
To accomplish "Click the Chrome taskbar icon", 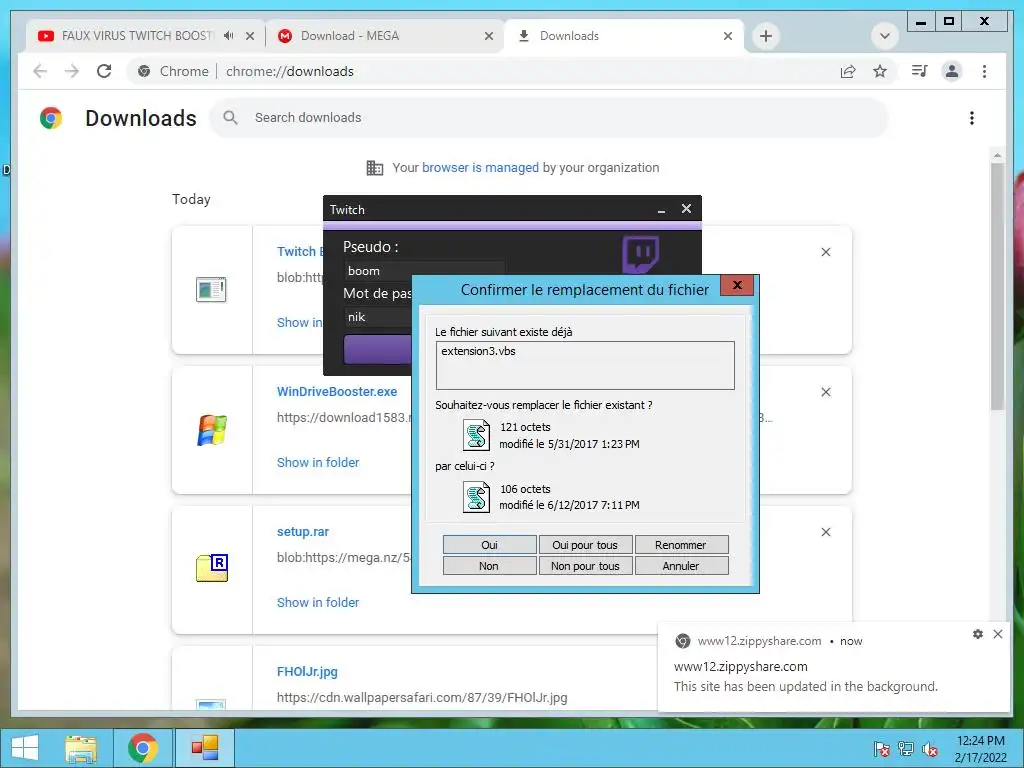I will click(x=143, y=748).
